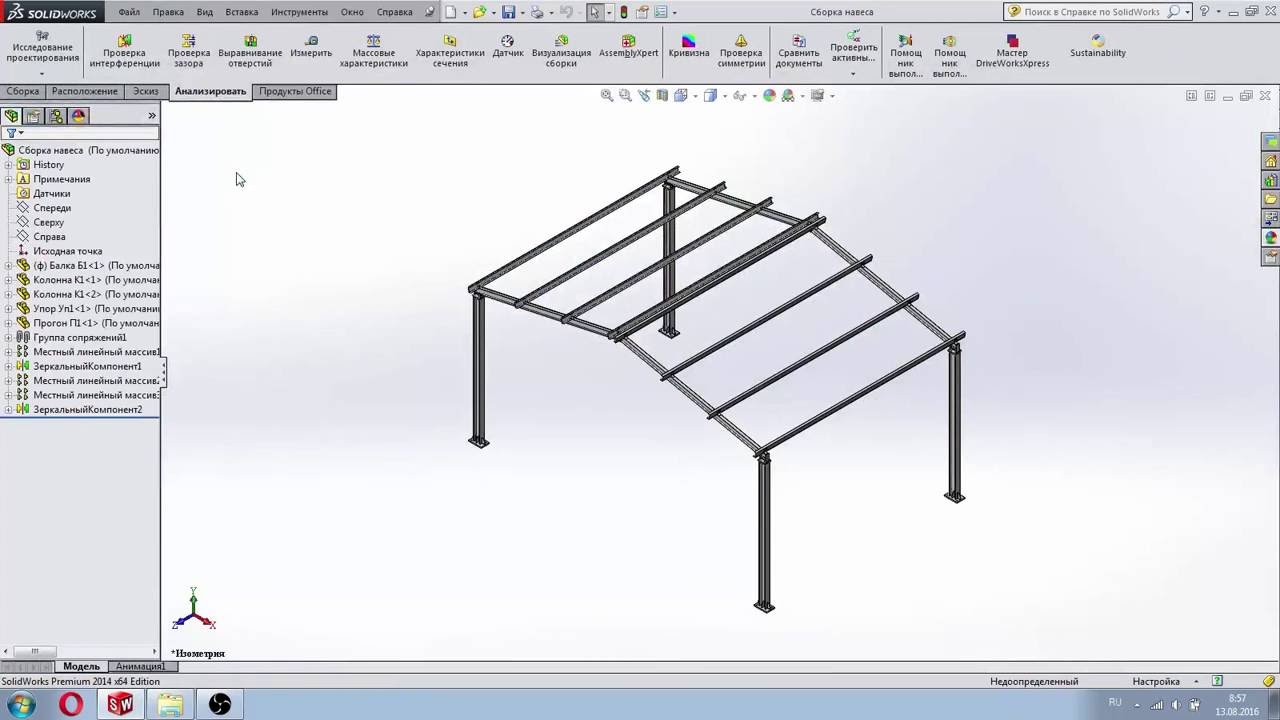Expand the Прогон П1<1> component node

pos(8,323)
